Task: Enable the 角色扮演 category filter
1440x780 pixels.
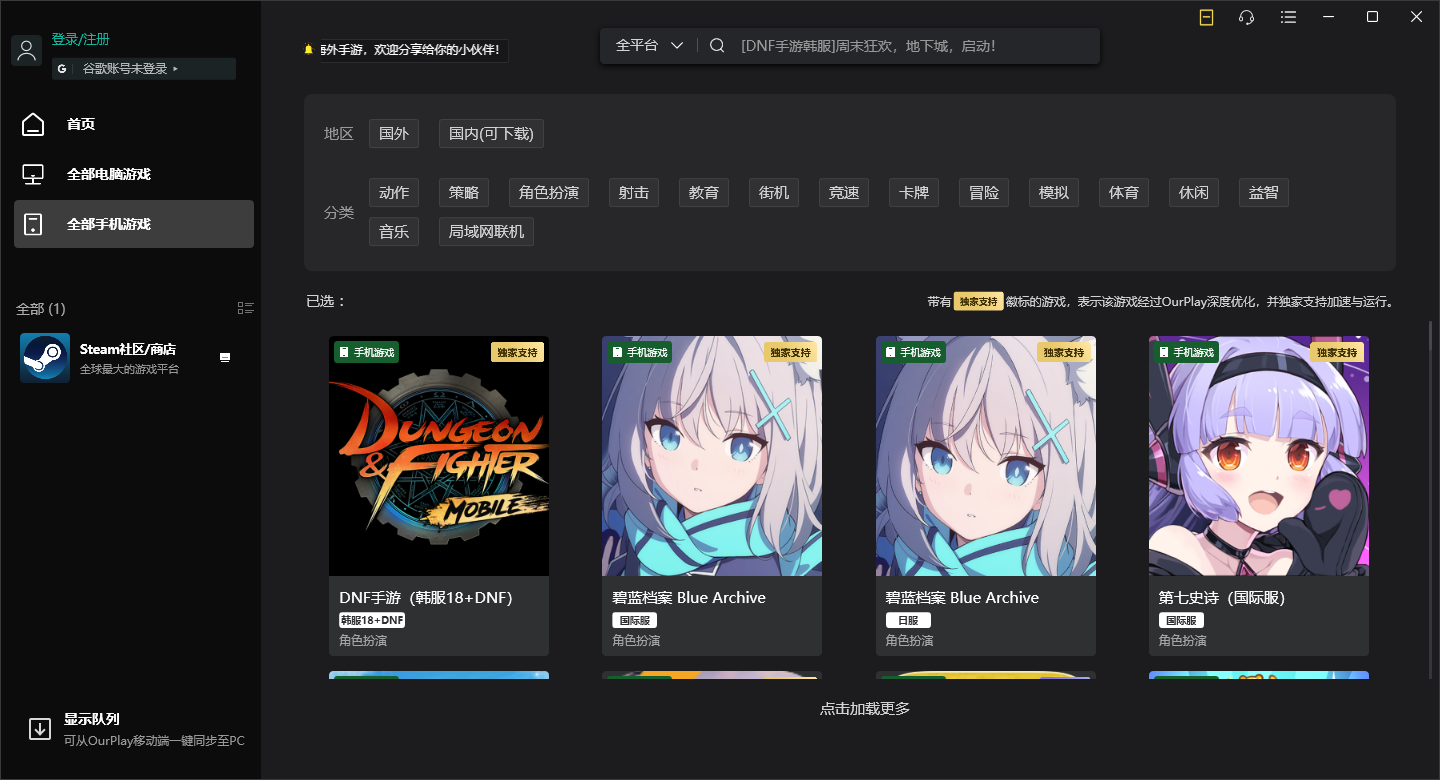Action: (x=548, y=192)
